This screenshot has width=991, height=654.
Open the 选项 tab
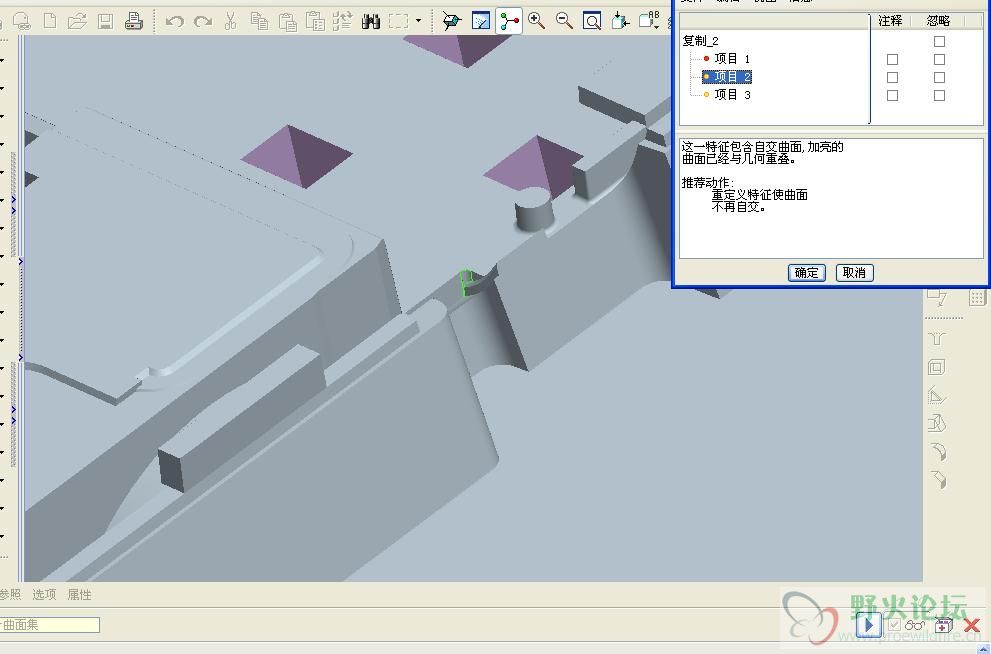44,594
